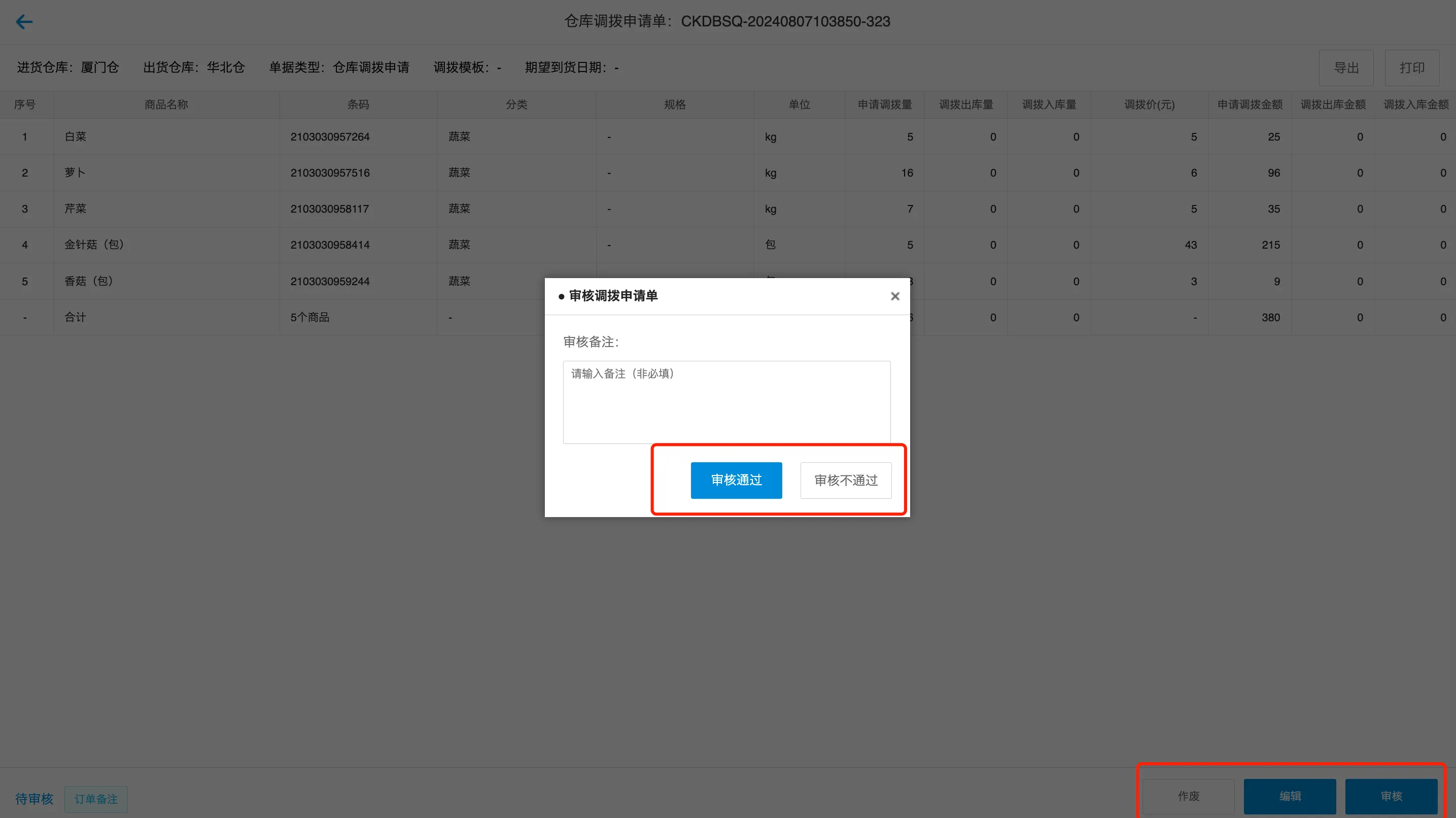Click 审核通过 to approve the application

(736, 480)
